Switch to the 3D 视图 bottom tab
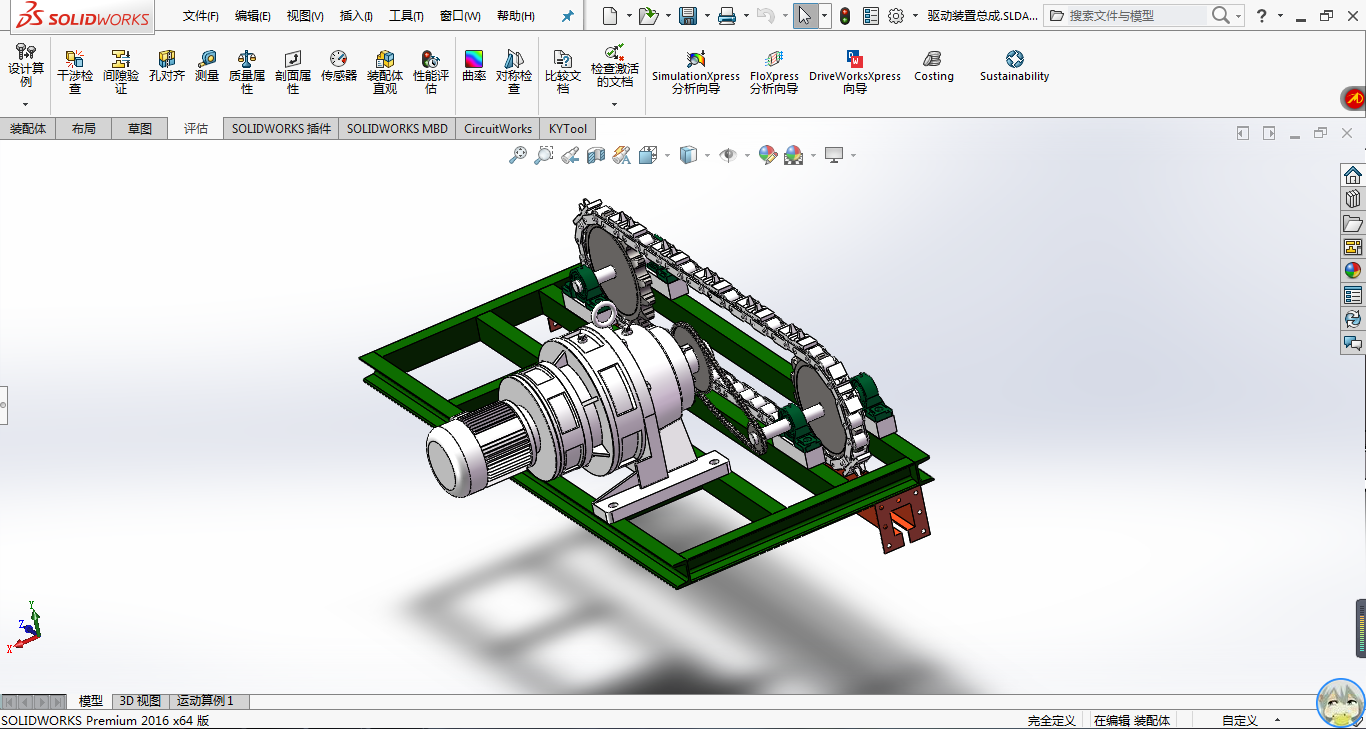This screenshot has width=1366, height=729. pyautogui.click(x=139, y=701)
